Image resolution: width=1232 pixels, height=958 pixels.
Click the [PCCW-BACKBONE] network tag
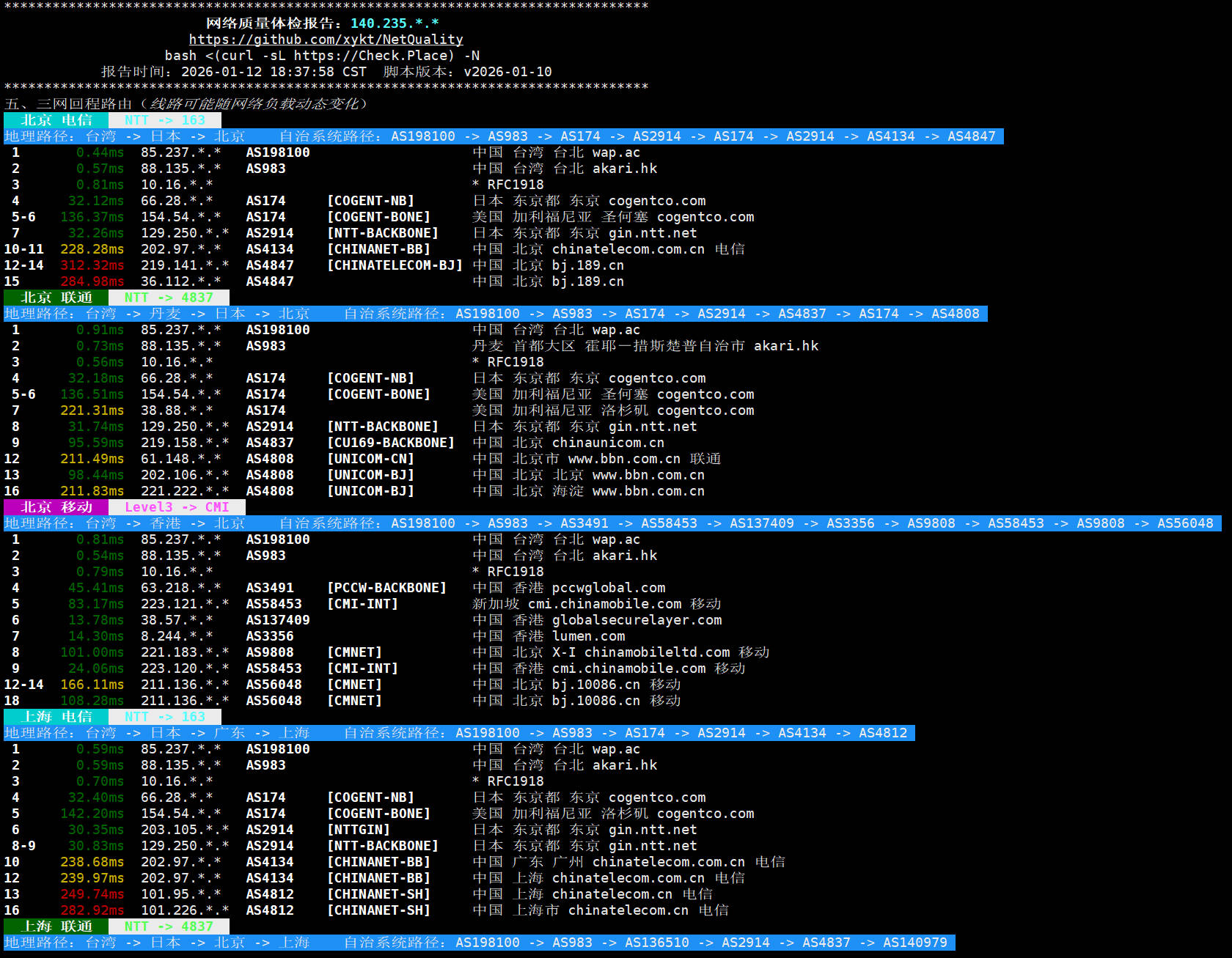386,588
